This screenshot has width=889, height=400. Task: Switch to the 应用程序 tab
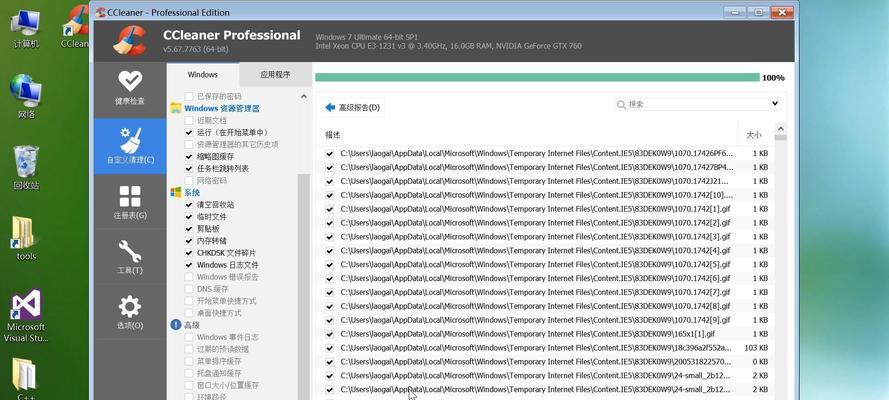pos(275,74)
